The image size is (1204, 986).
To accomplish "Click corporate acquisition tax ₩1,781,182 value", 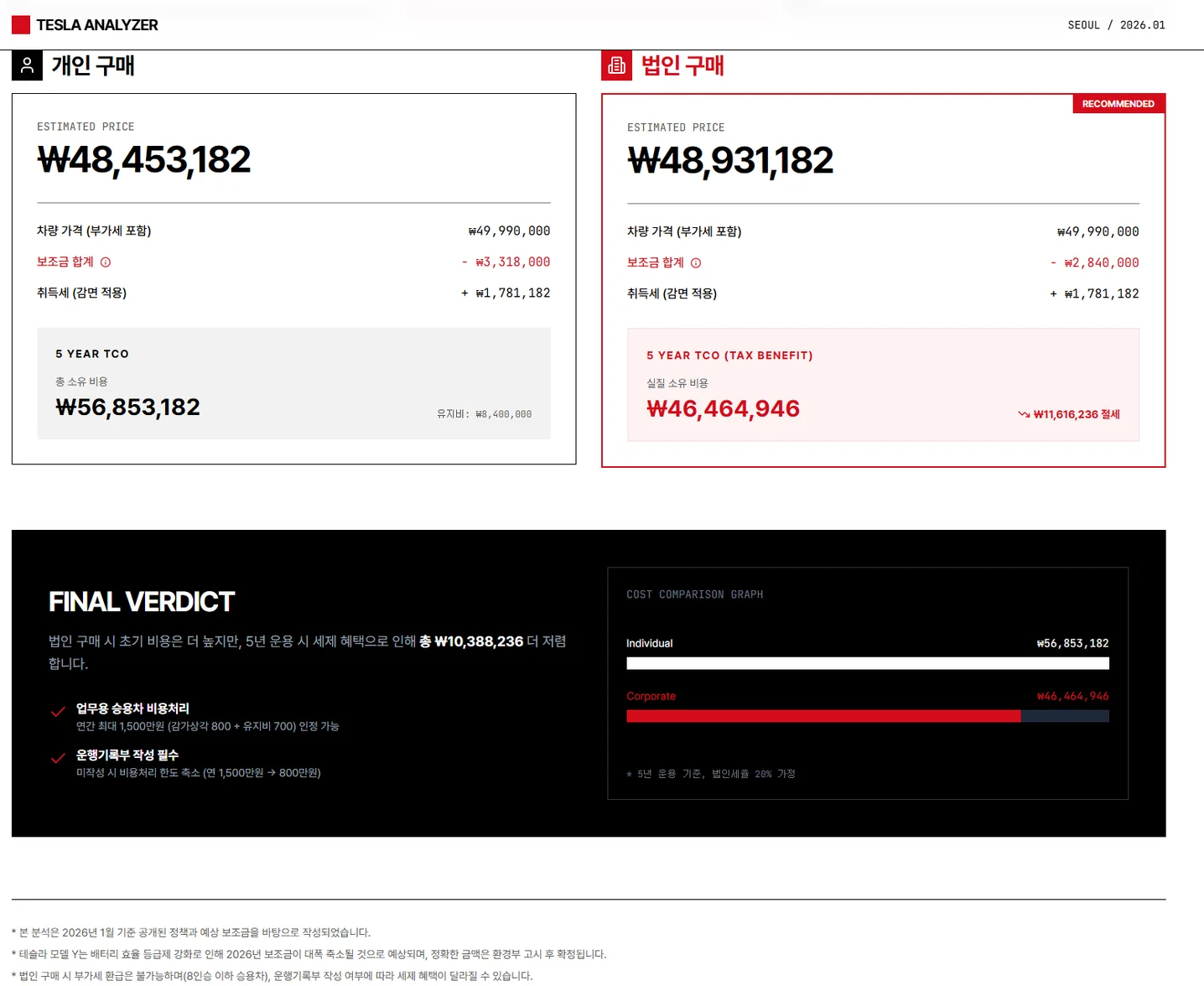I will [x=1094, y=293].
